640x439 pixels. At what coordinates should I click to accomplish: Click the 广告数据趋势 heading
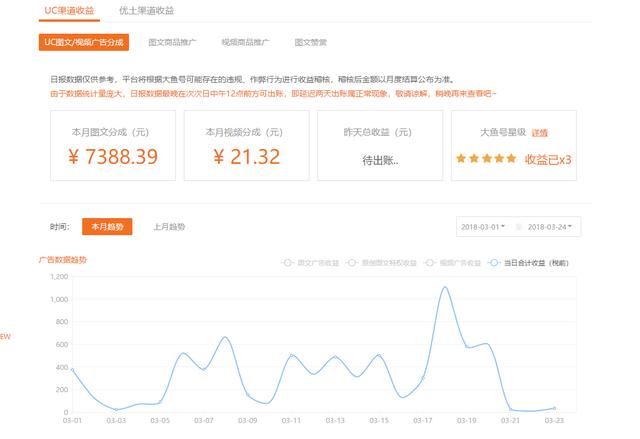[x=62, y=260]
